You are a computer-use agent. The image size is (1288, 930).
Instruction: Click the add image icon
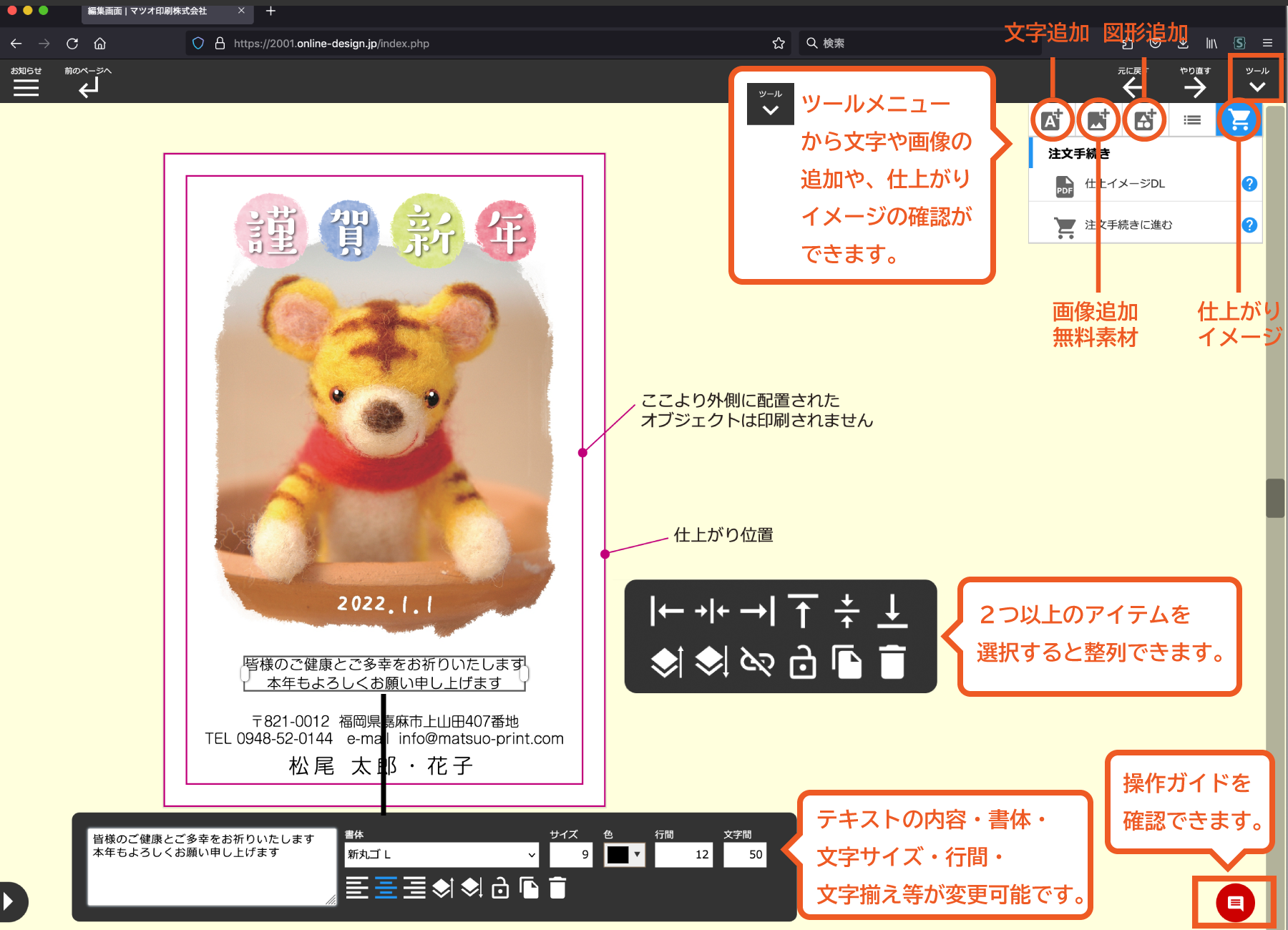[x=1098, y=119]
